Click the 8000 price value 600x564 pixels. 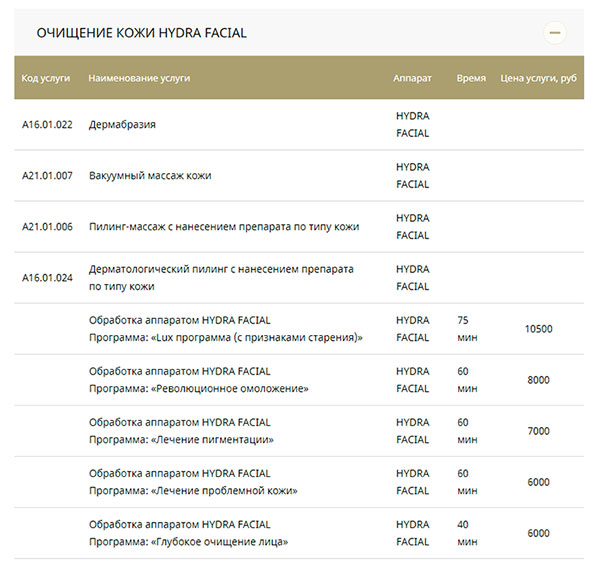click(x=538, y=380)
